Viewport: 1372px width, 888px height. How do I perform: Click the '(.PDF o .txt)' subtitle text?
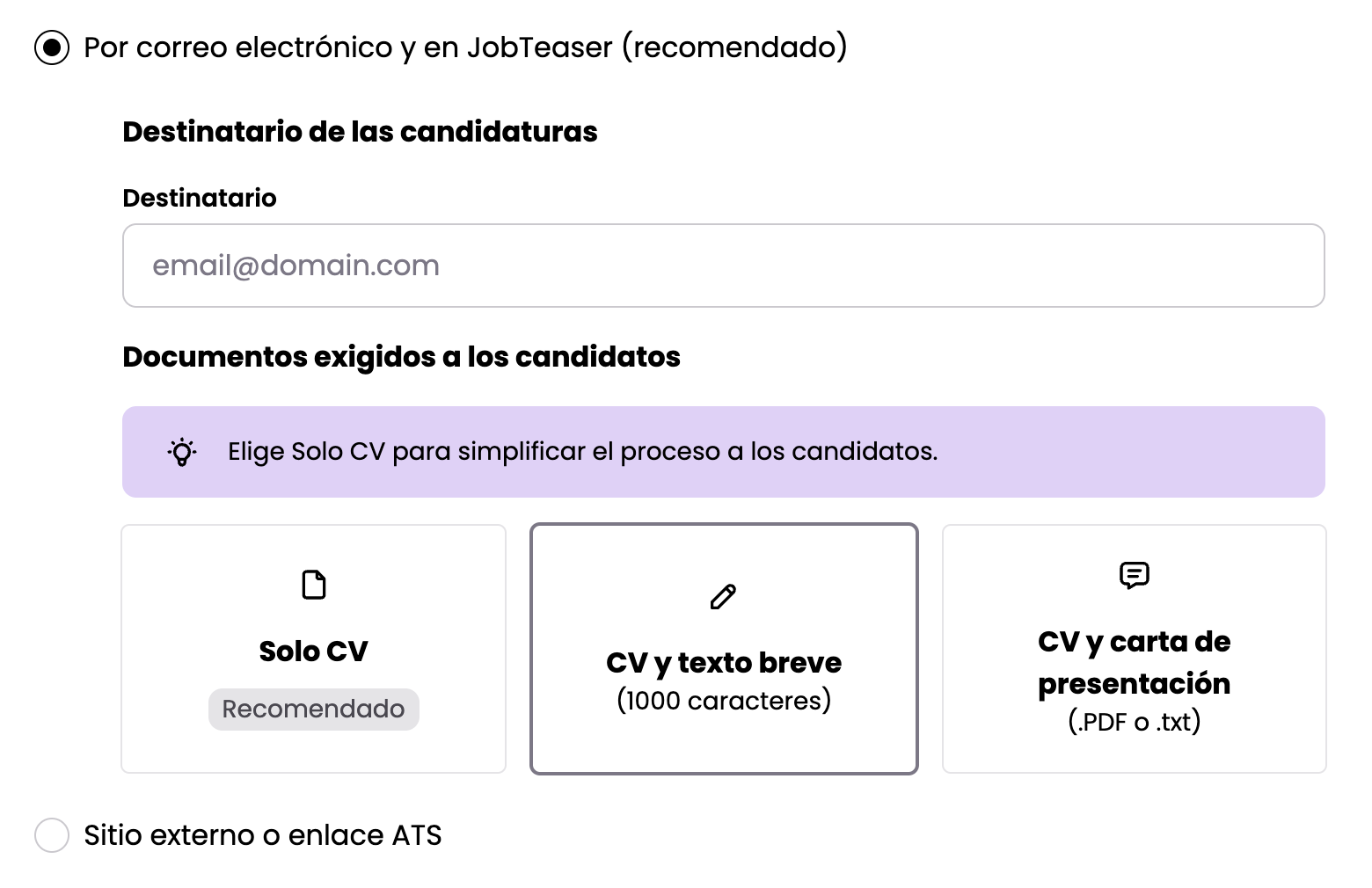pos(1135,722)
